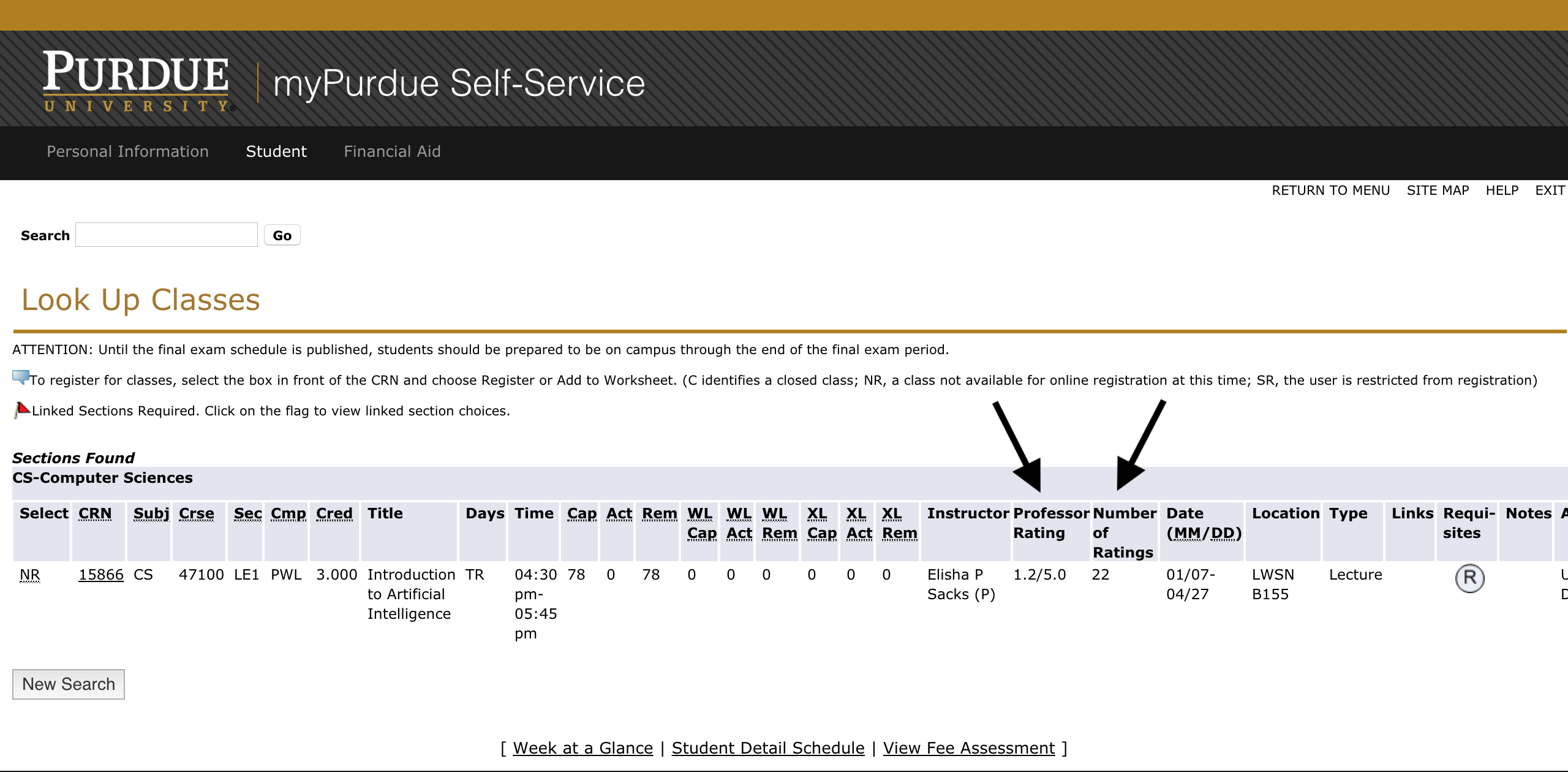
Task: Click the EXIT link
Action: (x=1550, y=191)
